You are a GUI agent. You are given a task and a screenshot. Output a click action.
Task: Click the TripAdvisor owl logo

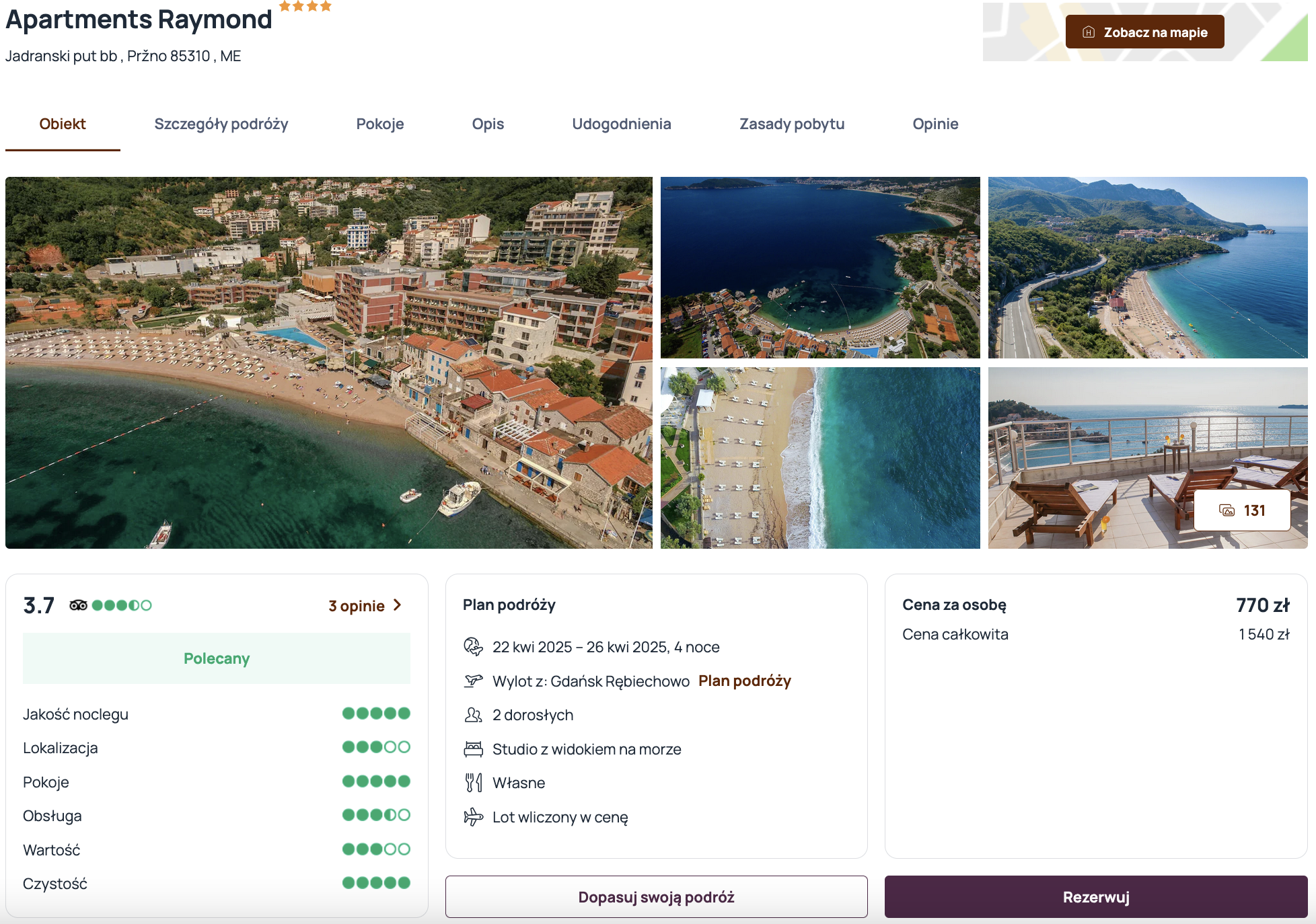78,605
